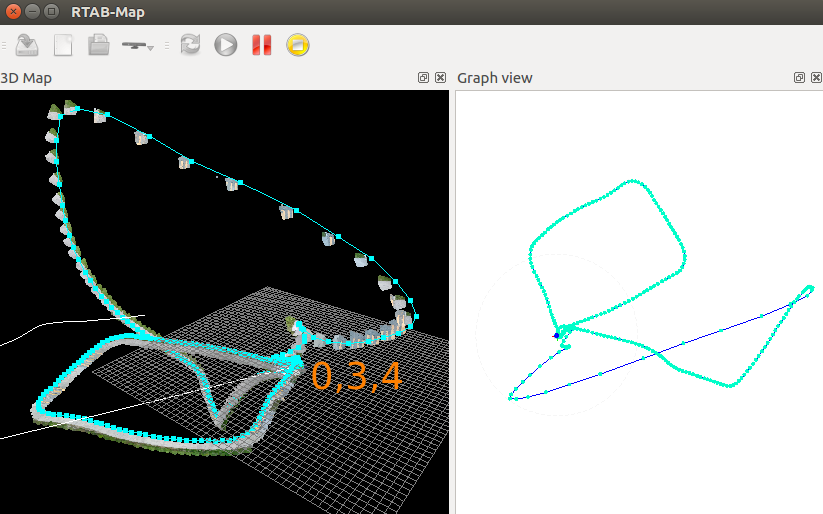Minimize the RTAB-Map window
823x514 pixels.
[x=32, y=11]
